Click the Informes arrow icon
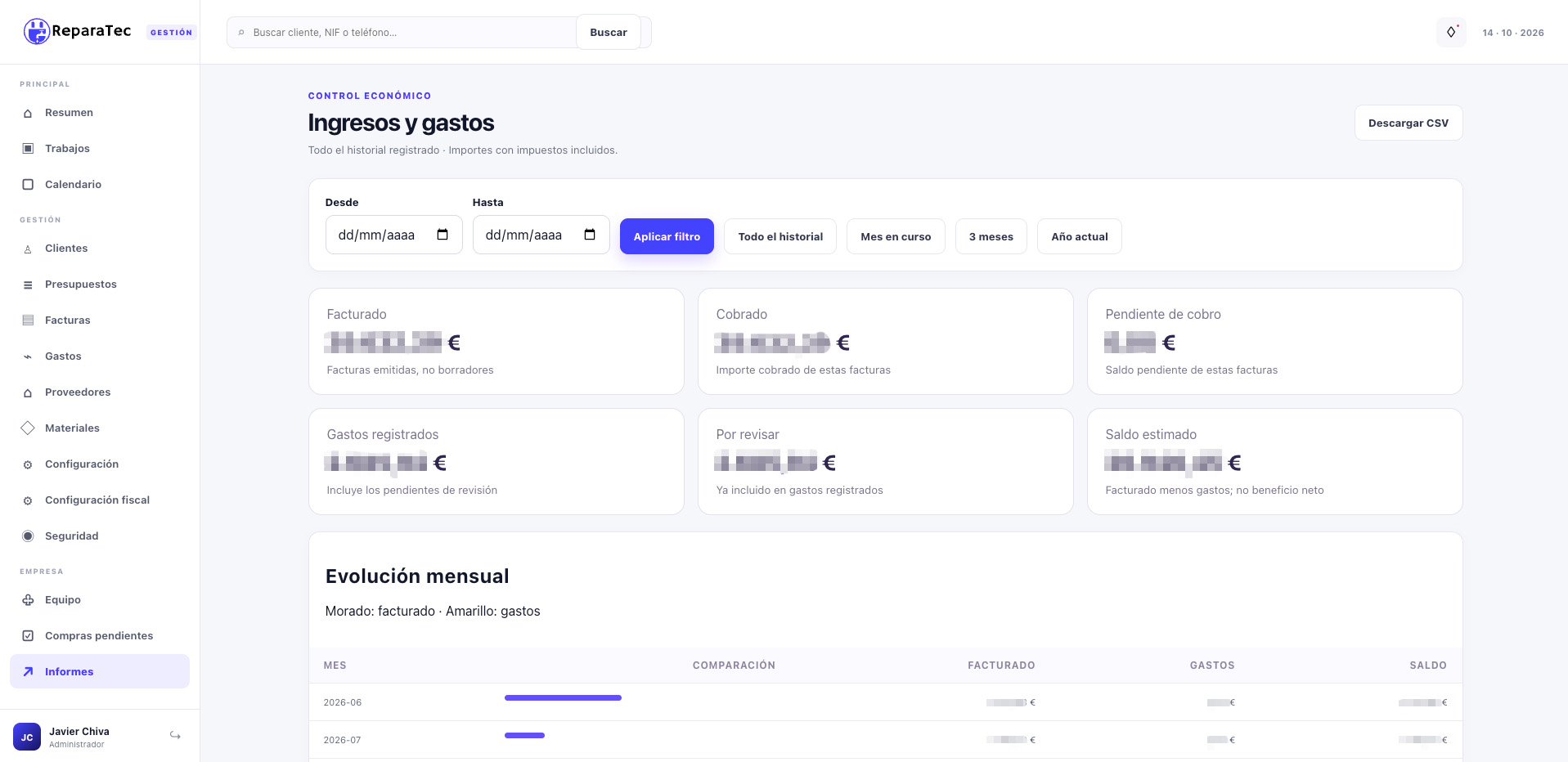Screen dimensions: 1568x762 point(28,672)
